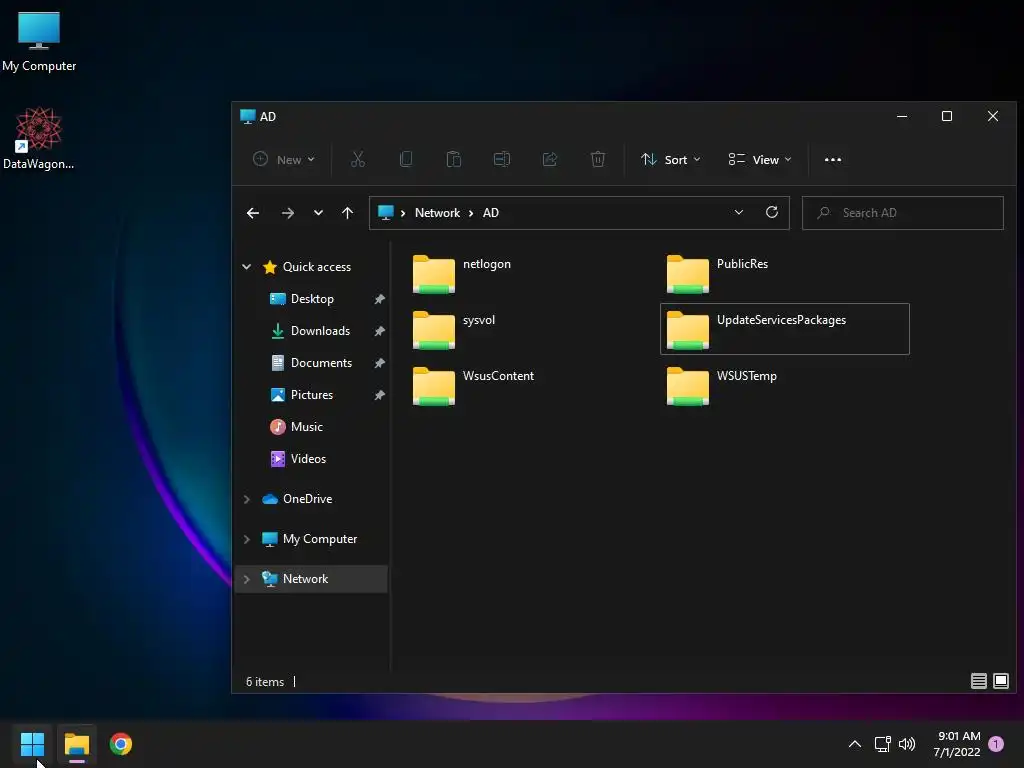Click the Rename icon in toolbar
Screen dimensions: 1024x768
click(x=502, y=159)
